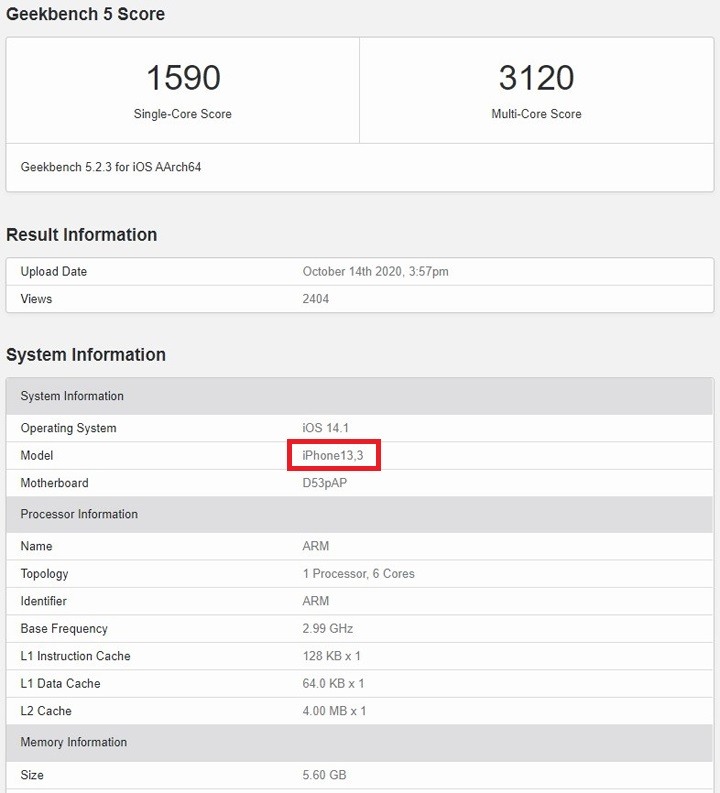Screen dimensions: 720x793
Task: Click the 'Geekbench 5 Score' heading
Action: coord(85,14)
